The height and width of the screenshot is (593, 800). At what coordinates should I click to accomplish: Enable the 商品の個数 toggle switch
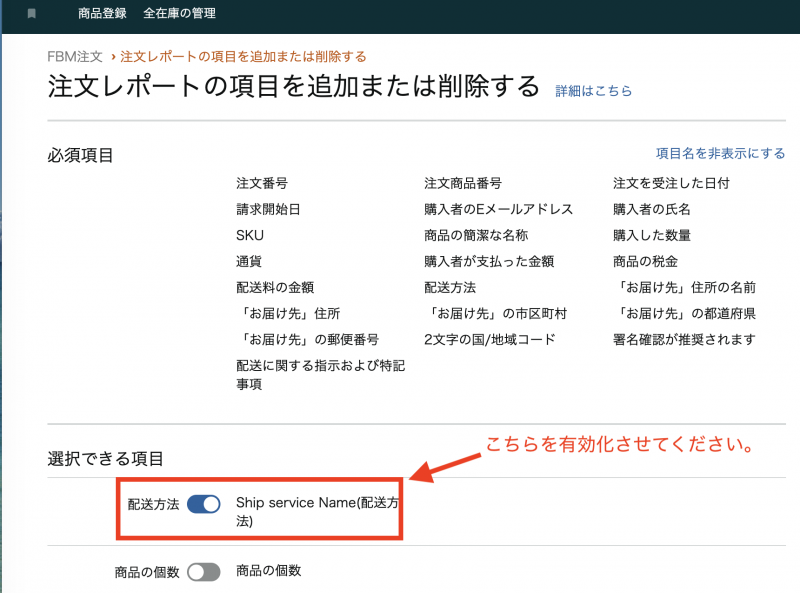203,572
